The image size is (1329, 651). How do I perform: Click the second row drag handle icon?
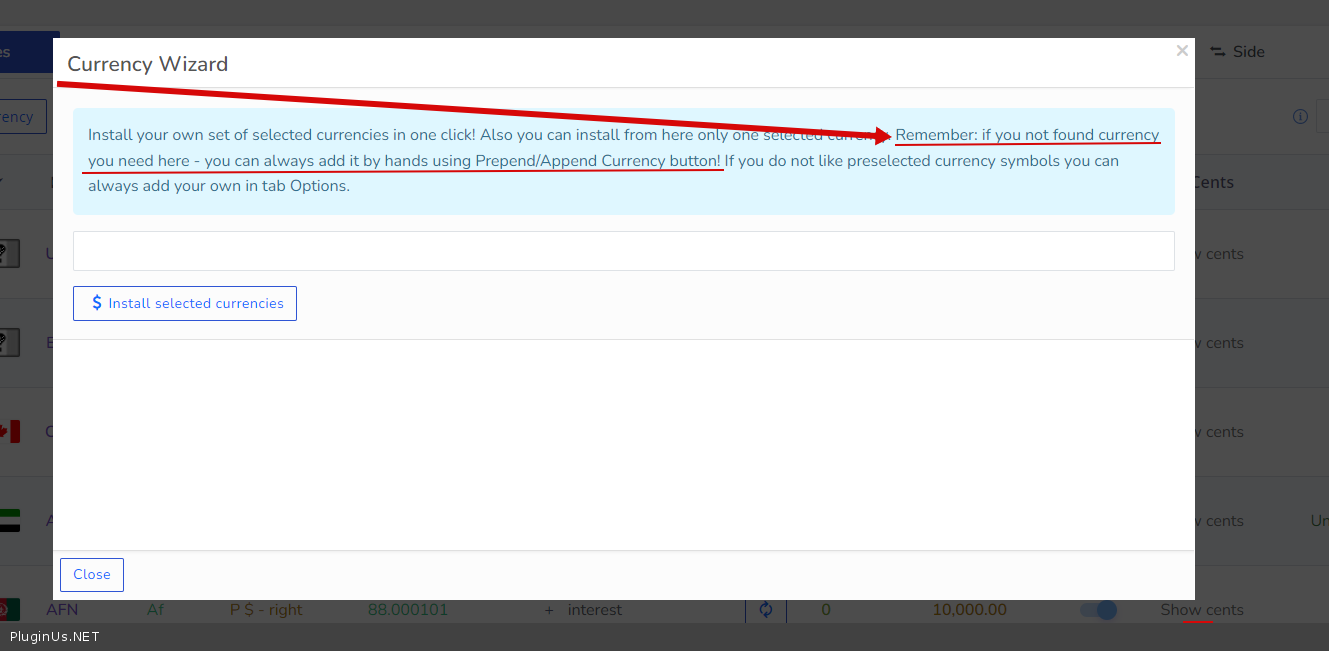point(9,343)
